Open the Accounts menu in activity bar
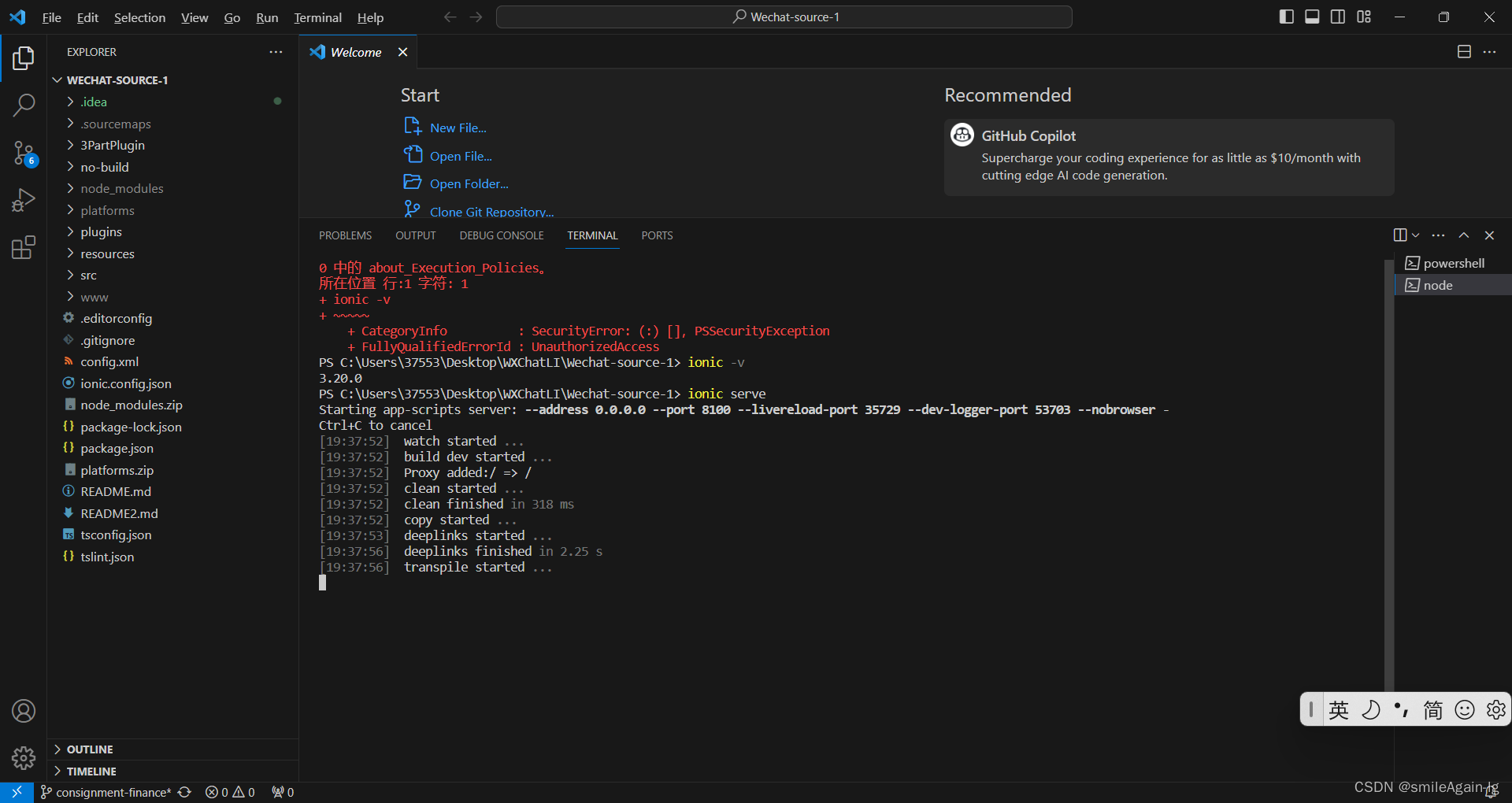 point(24,711)
